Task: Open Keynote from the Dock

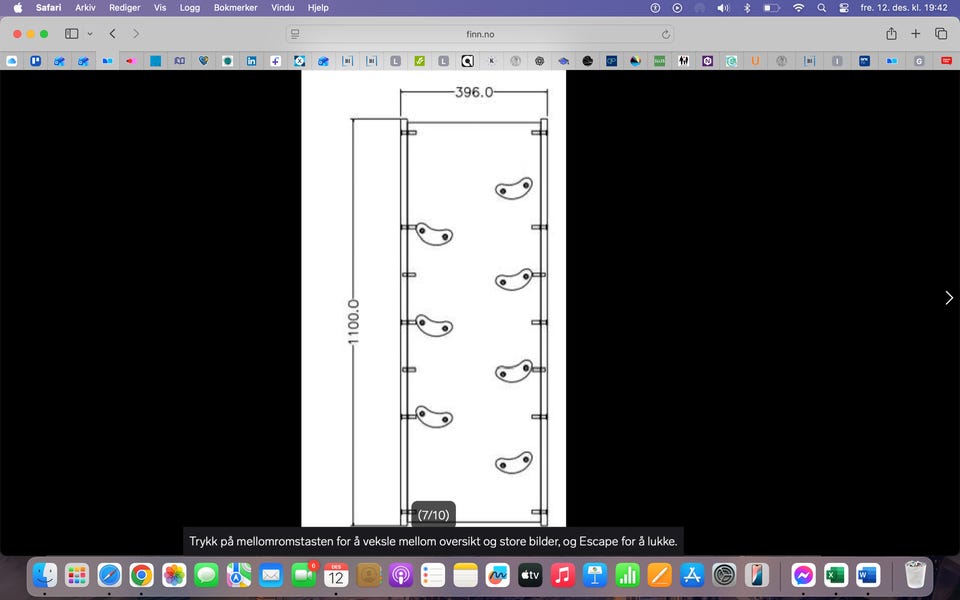Action: 594,575
